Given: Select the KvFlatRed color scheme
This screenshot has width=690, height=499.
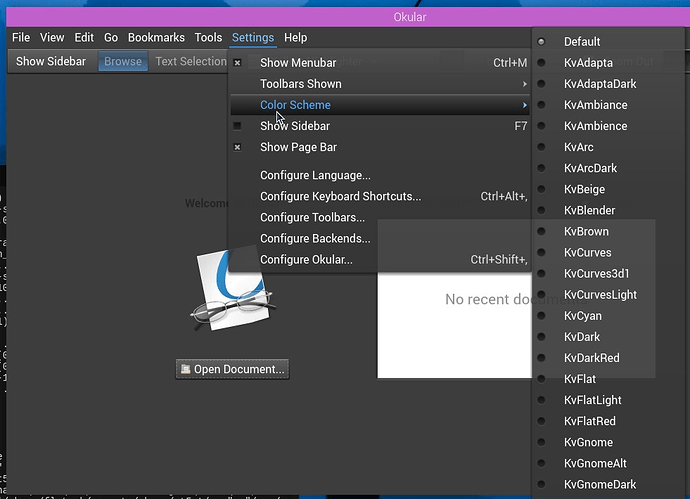Looking at the screenshot, I should pos(607,422).
